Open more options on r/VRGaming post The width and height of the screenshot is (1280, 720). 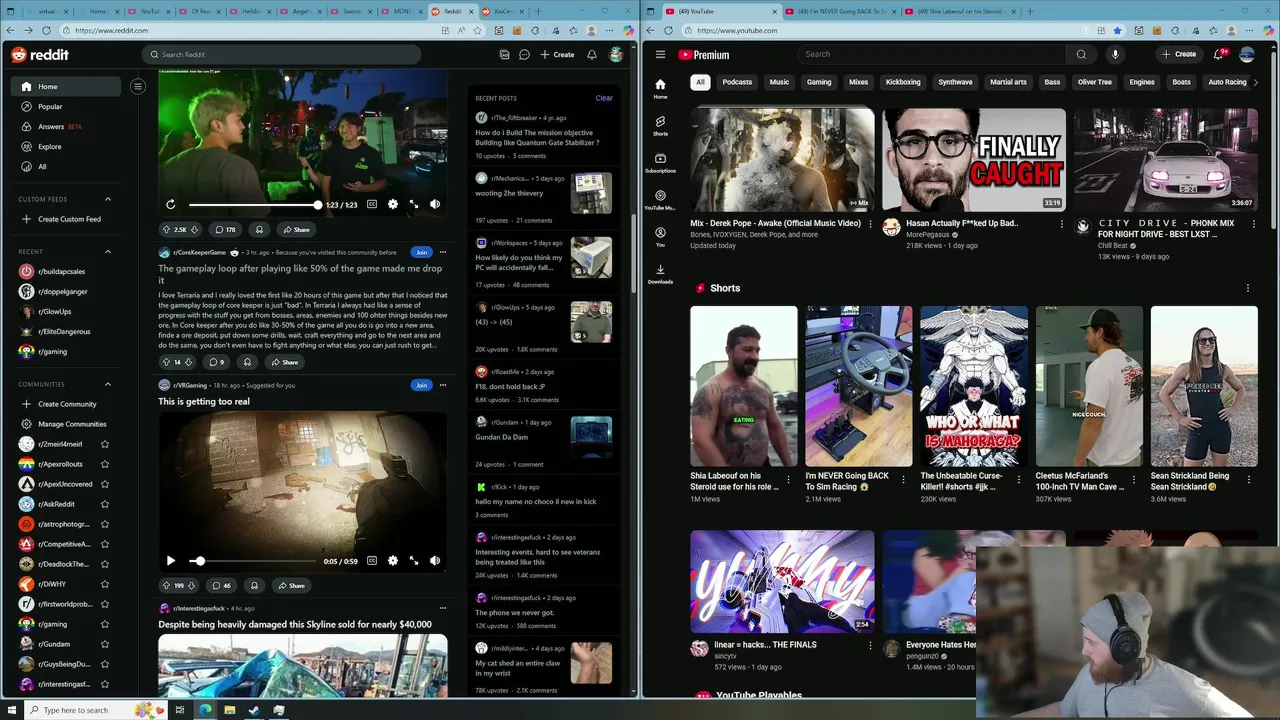pyautogui.click(x=443, y=385)
